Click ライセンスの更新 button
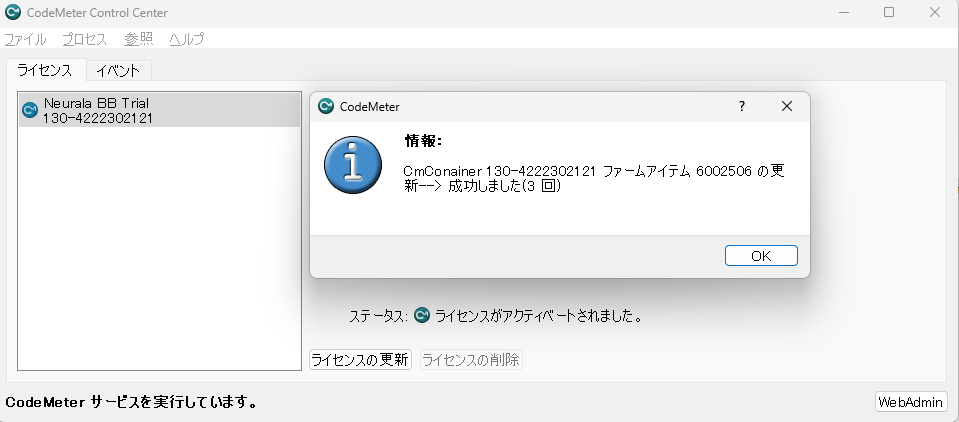The height and width of the screenshot is (422, 959). click(x=360, y=360)
